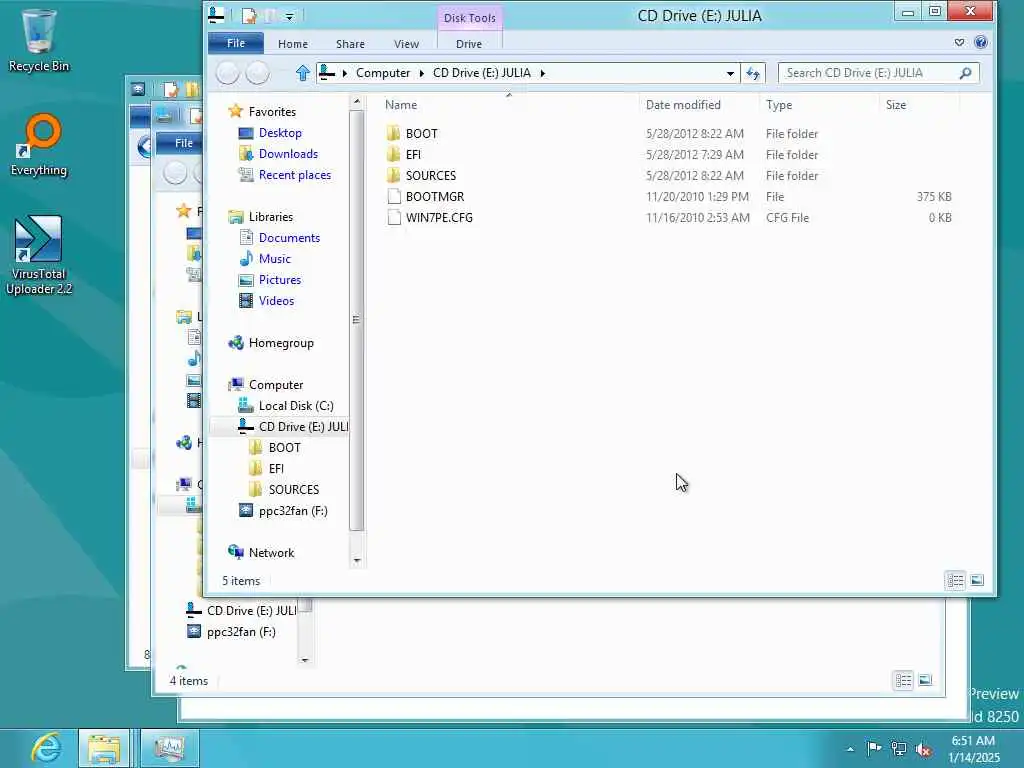Click the Forward navigation button
1024x768 pixels.
click(257, 73)
